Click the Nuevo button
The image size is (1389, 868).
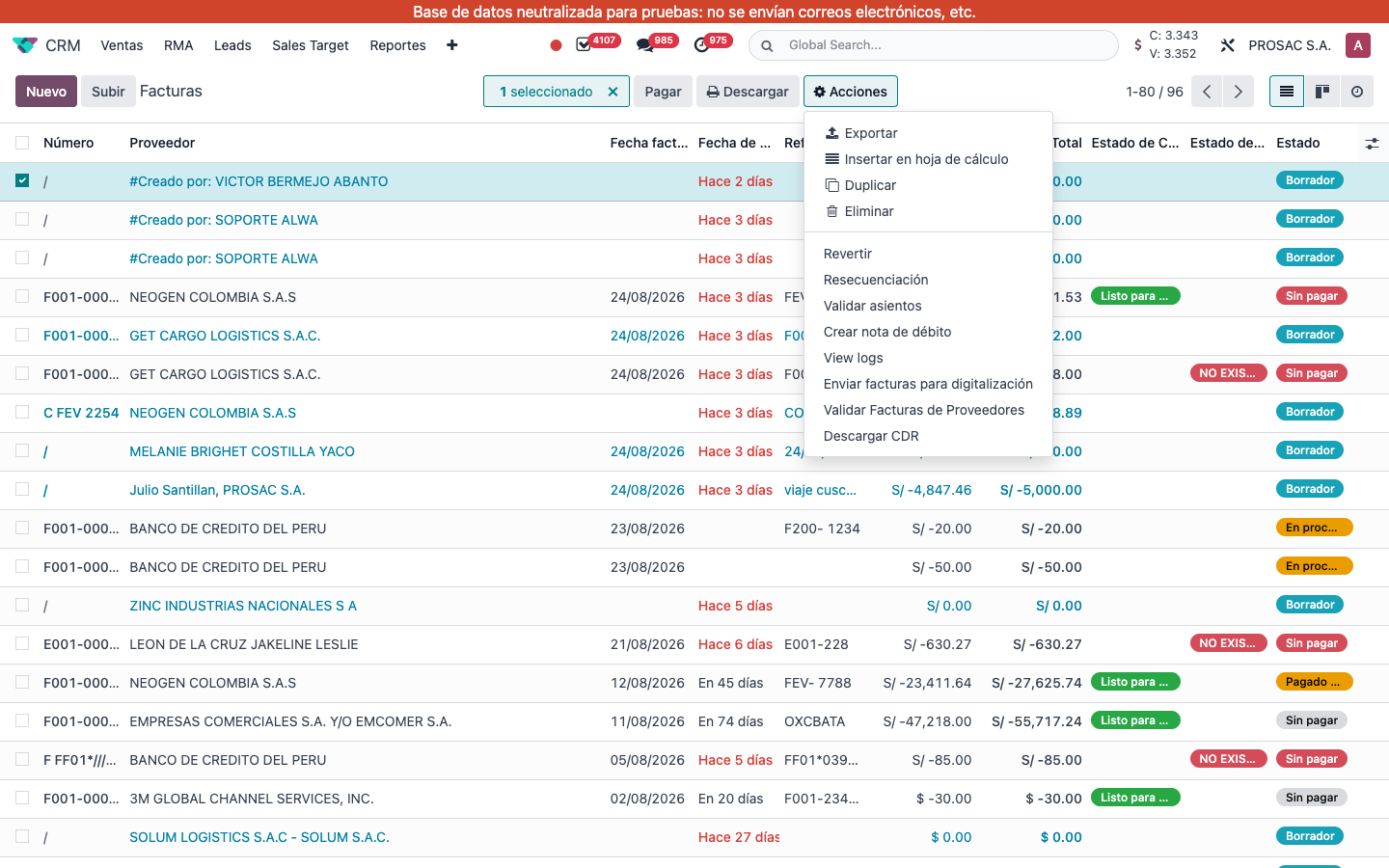[x=46, y=92]
